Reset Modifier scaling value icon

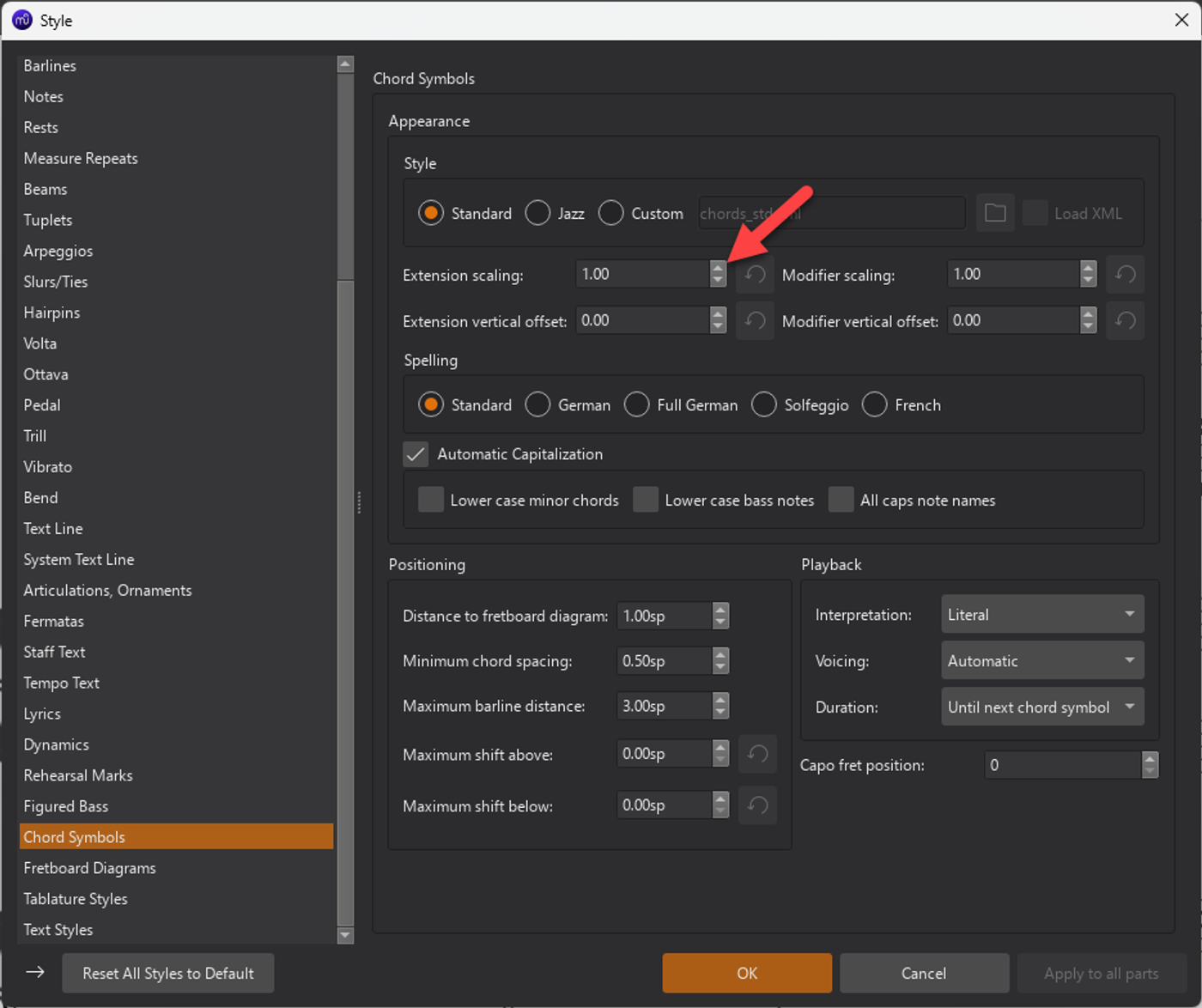(1125, 275)
